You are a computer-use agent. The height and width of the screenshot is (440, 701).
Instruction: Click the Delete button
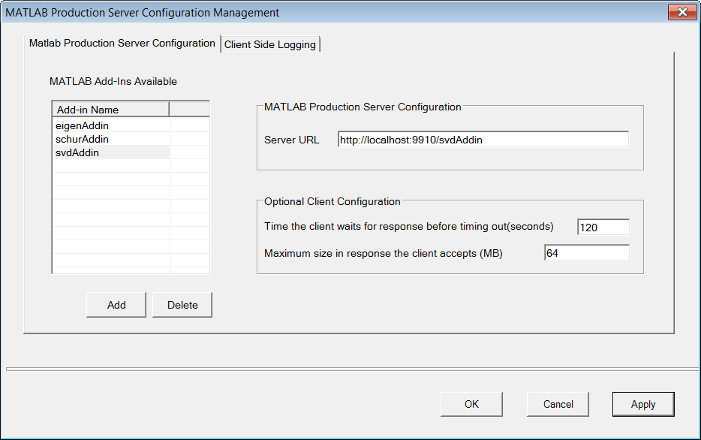click(x=182, y=305)
